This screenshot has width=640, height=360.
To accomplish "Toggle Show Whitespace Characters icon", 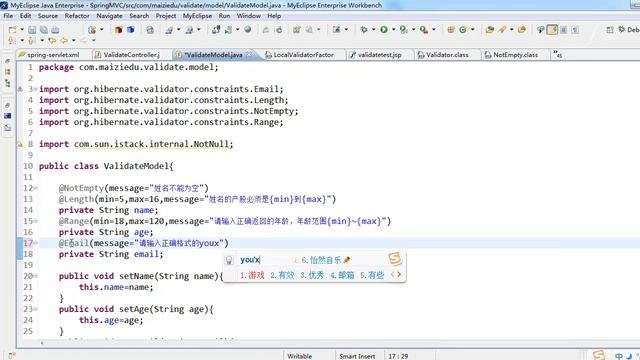I will tap(575, 29).
